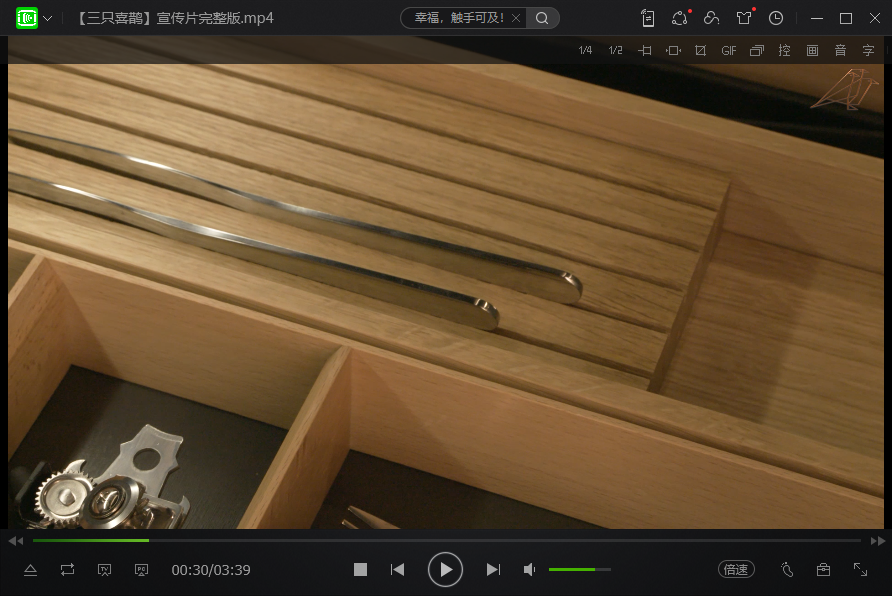The height and width of the screenshot is (596, 892).
Task: Enter fullscreen with the expand arrows
Action: (x=860, y=569)
